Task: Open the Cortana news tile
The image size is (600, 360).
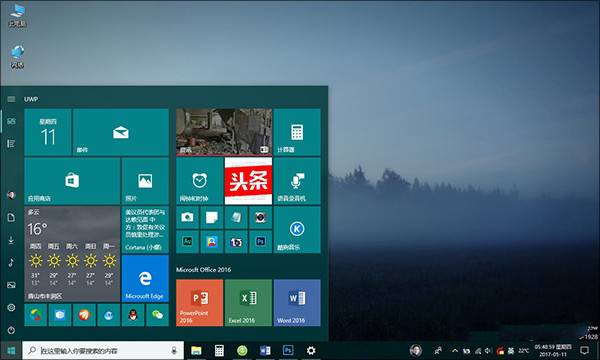Action: click(145, 230)
